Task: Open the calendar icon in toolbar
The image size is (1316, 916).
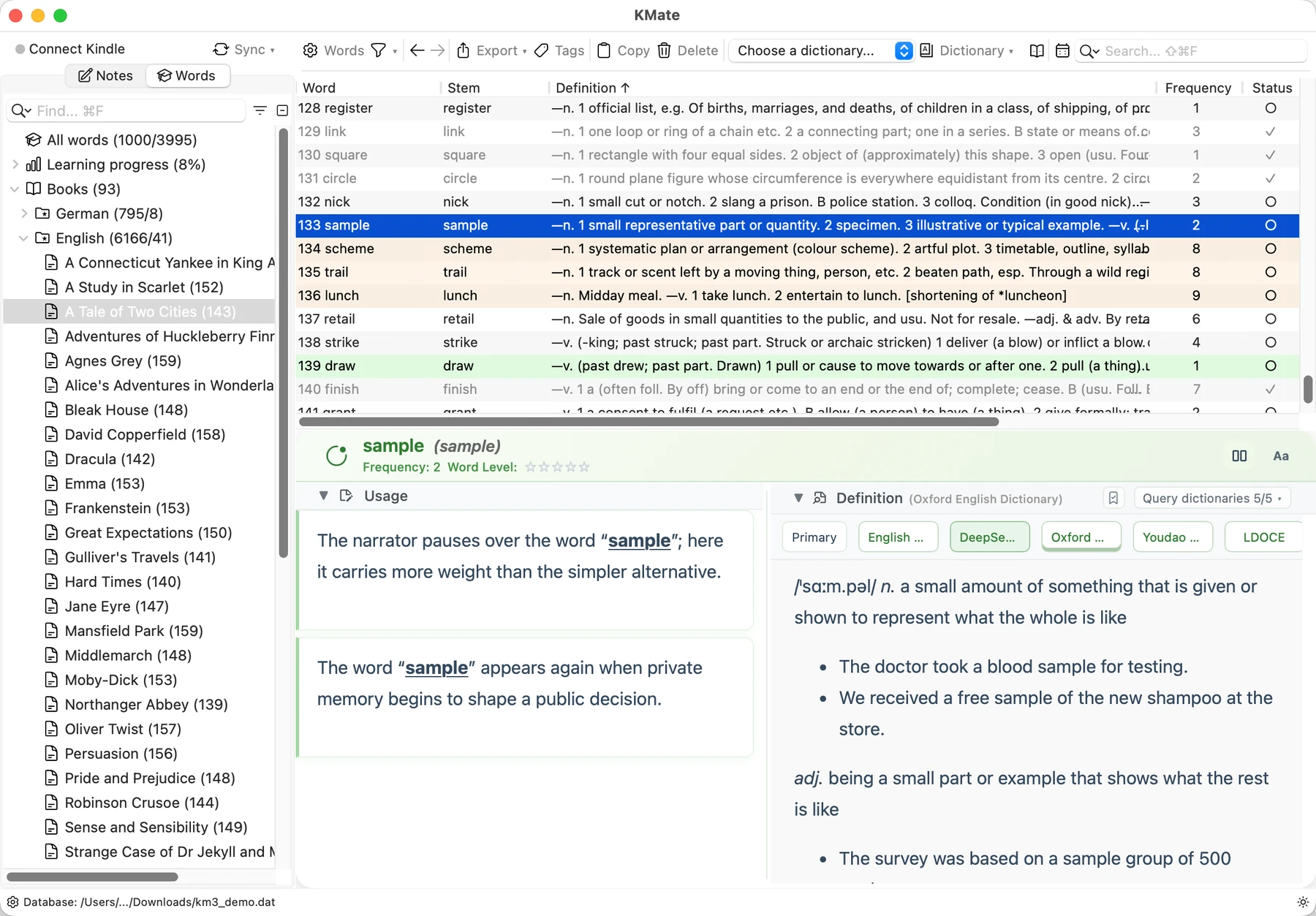Action: [1062, 50]
